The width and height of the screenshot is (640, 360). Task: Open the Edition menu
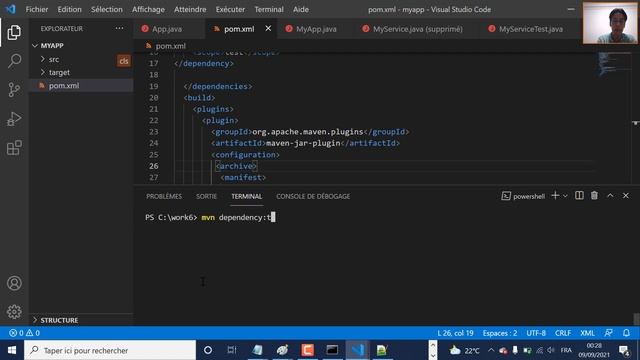(x=69, y=9)
